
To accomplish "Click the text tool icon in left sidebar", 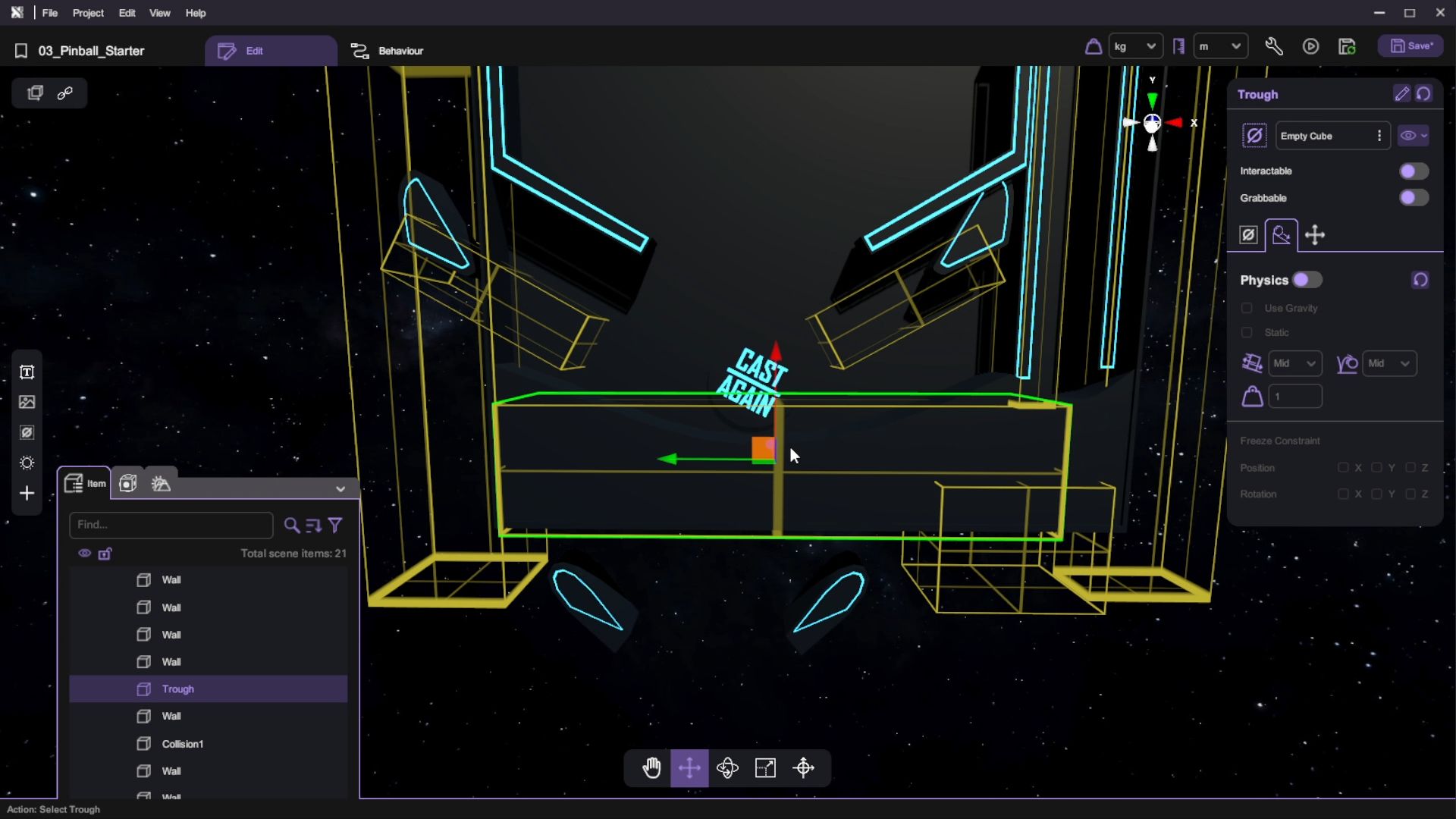I will [x=27, y=372].
